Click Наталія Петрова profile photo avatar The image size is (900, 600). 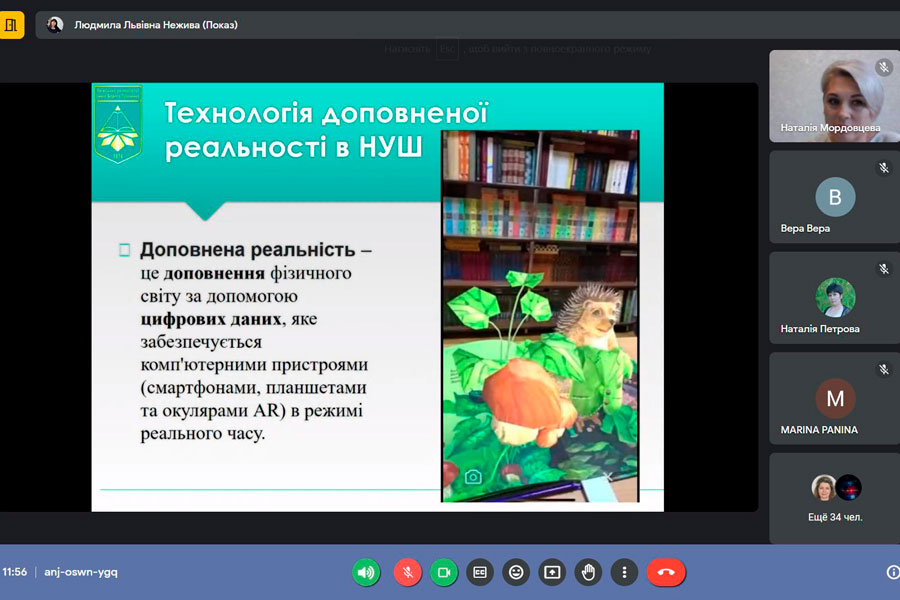pos(835,297)
